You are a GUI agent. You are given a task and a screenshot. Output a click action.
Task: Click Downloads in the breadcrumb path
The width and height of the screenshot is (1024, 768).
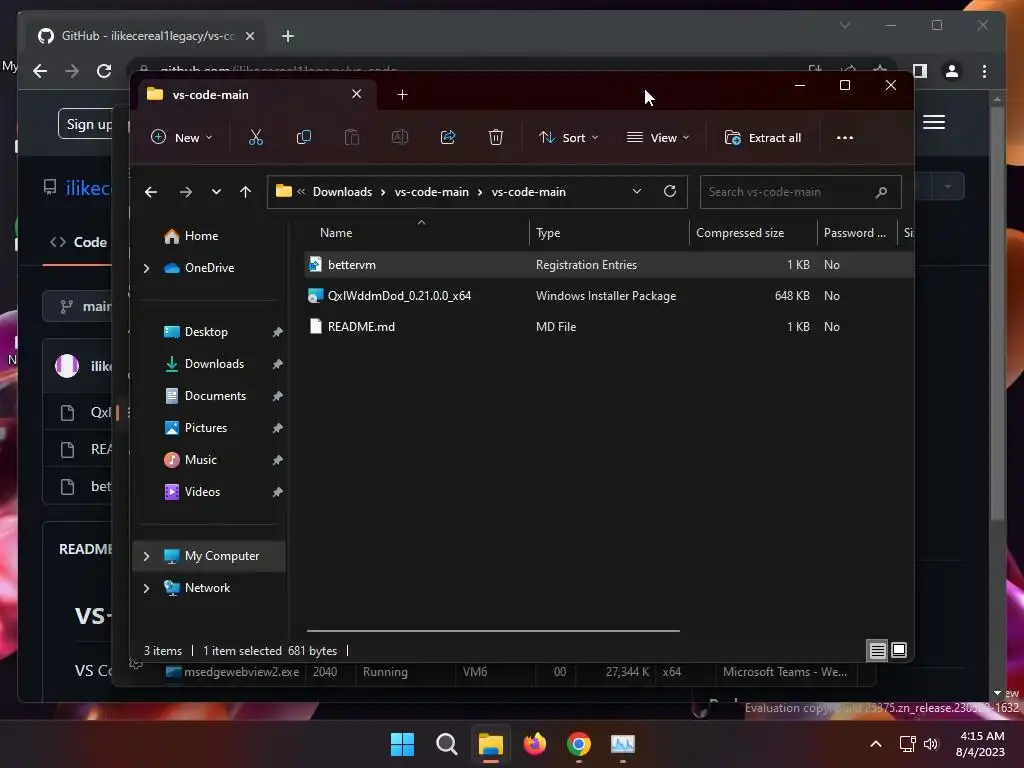[x=342, y=192]
